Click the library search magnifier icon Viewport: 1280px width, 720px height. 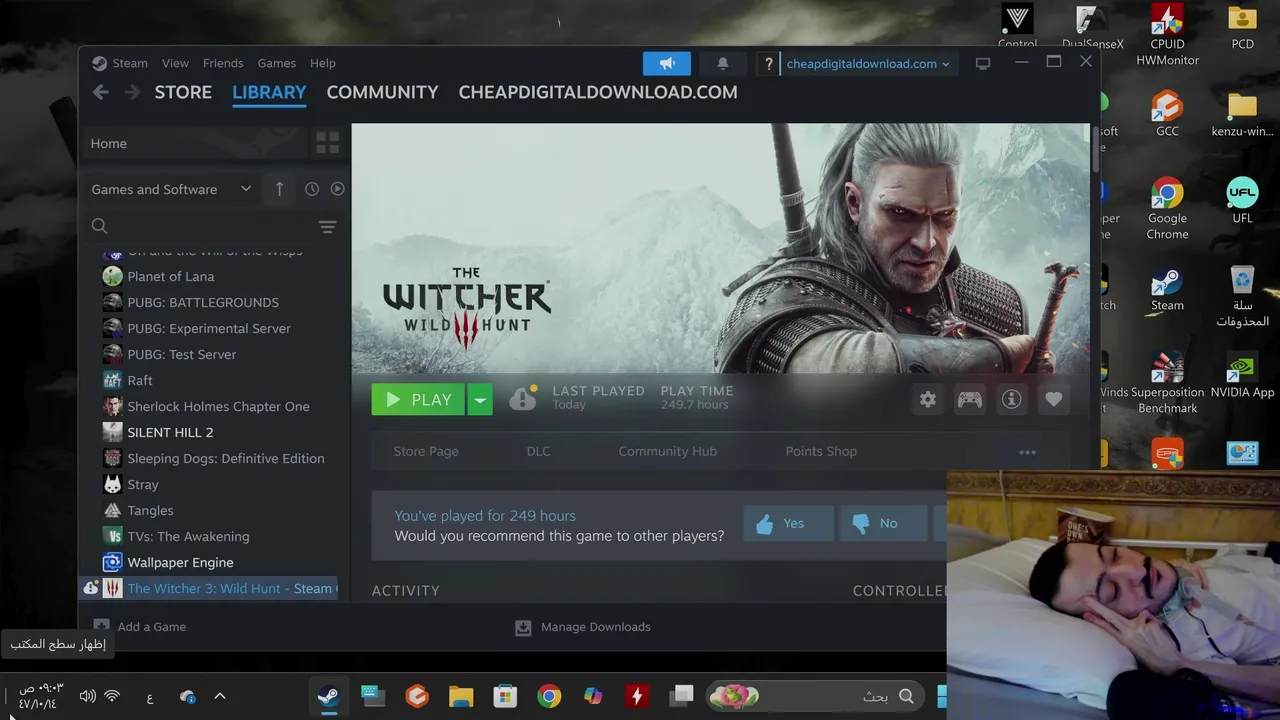[x=99, y=226]
